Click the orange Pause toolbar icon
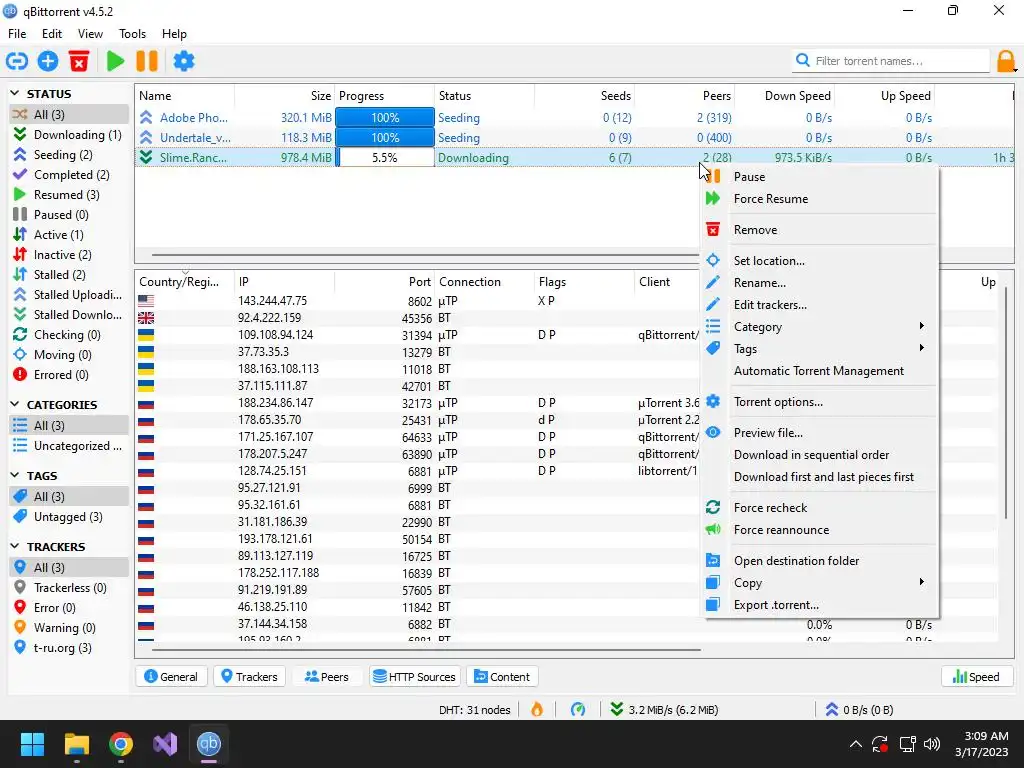Viewport: 1024px width, 768px height. [147, 61]
